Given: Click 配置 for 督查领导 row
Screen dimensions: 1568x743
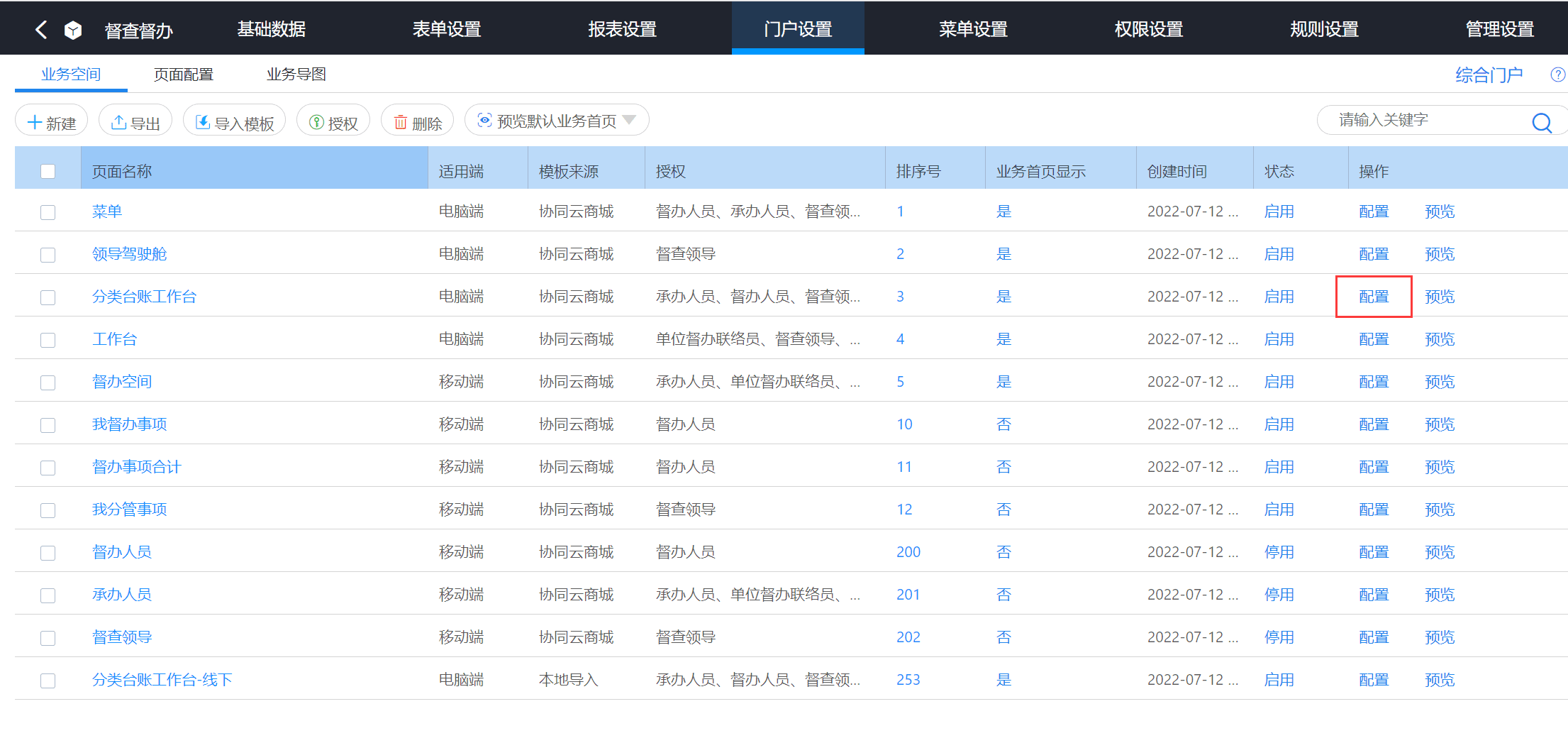Looking at the screenshot, I should point(1374,637).
